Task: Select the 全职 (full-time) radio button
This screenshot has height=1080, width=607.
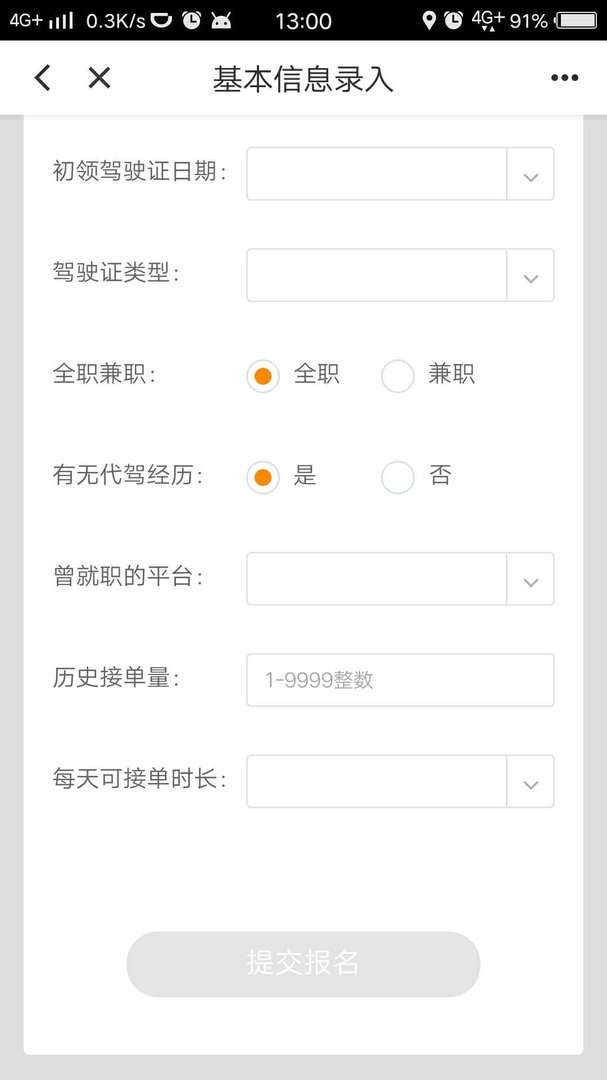Action: coord(262,376)
